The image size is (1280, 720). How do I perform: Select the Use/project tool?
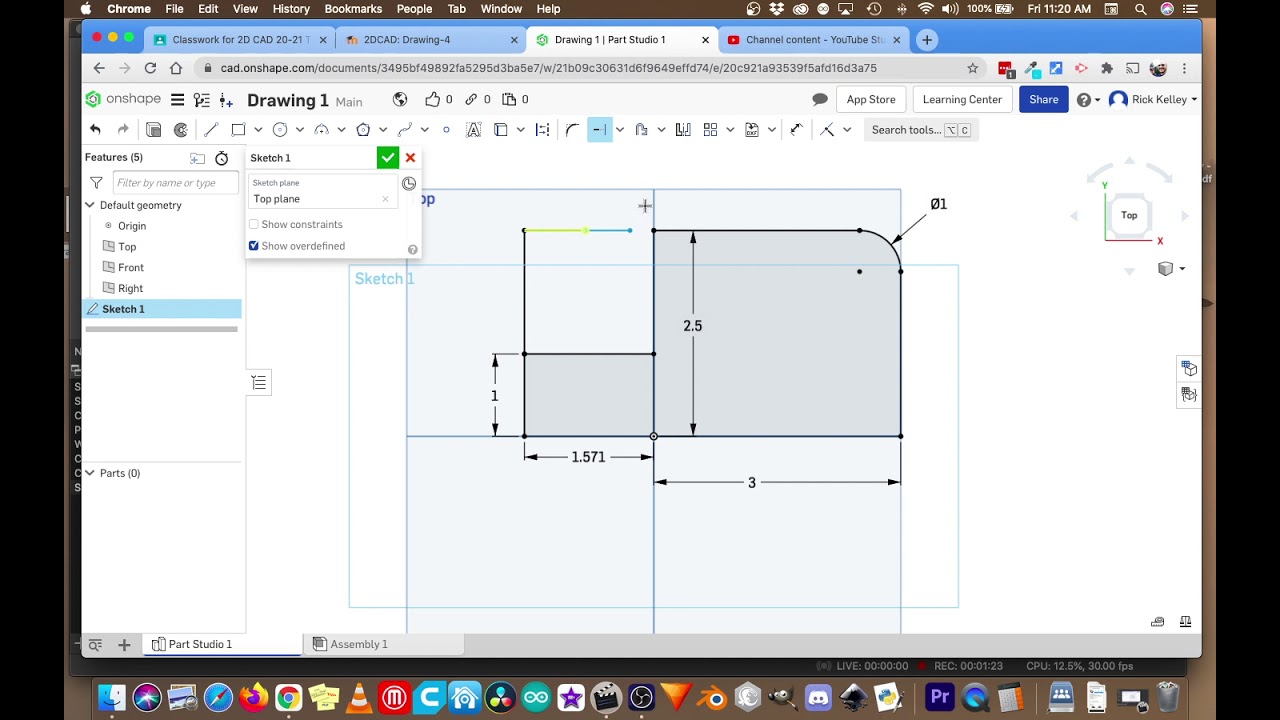pyautogui.click(x=501, y=130)
